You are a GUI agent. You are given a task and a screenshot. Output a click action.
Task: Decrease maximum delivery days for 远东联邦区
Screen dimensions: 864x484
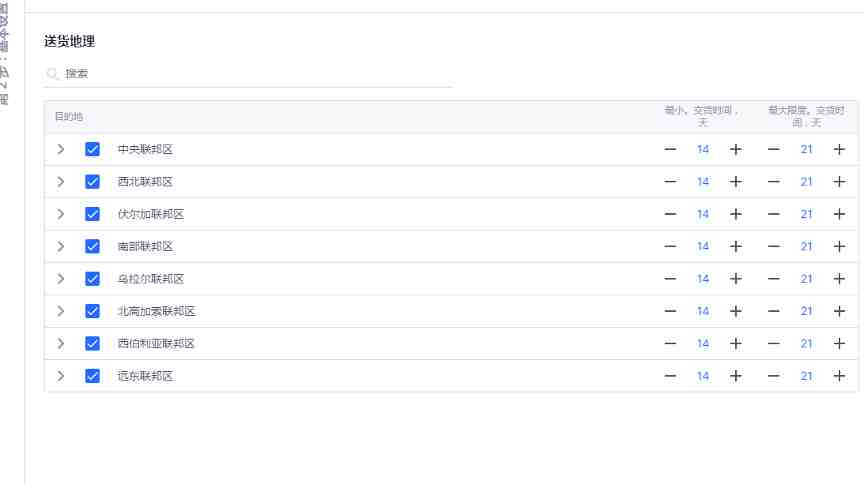coord(774,376)
